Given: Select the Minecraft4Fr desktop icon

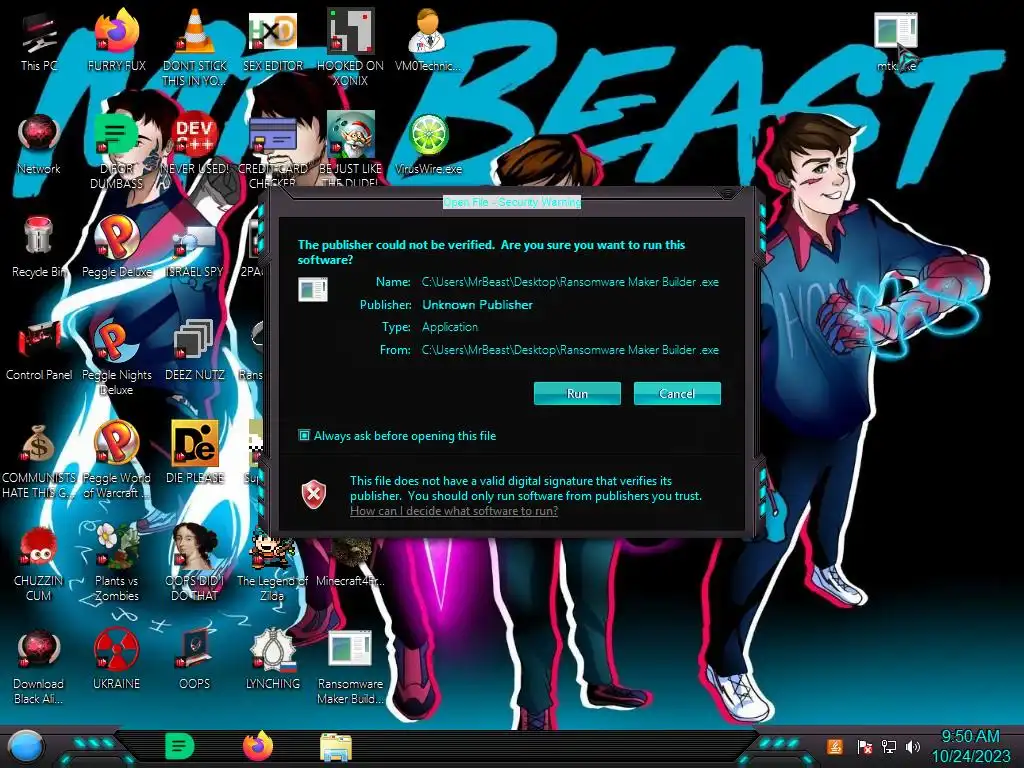Looking at the screenshot, I should [350, 560].
